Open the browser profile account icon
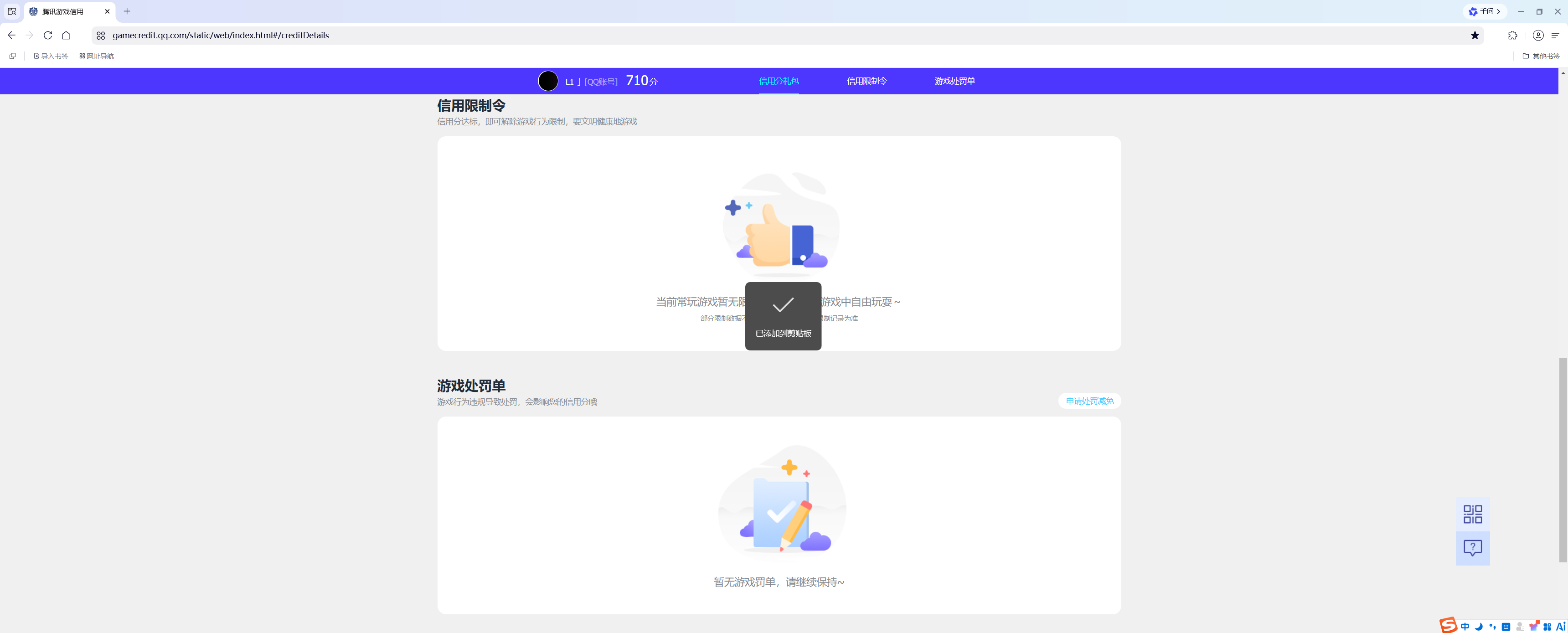Image resolution: width=1568 pixels, height=633 pixels. (1537, 35)
